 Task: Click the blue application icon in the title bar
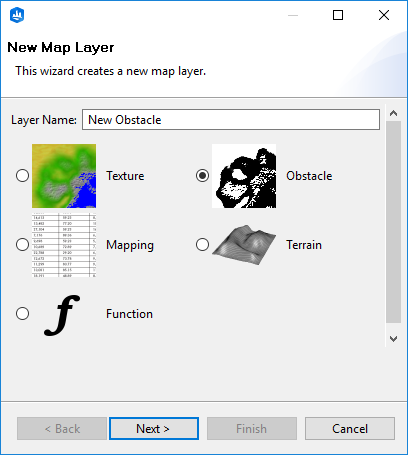point(17,15)
